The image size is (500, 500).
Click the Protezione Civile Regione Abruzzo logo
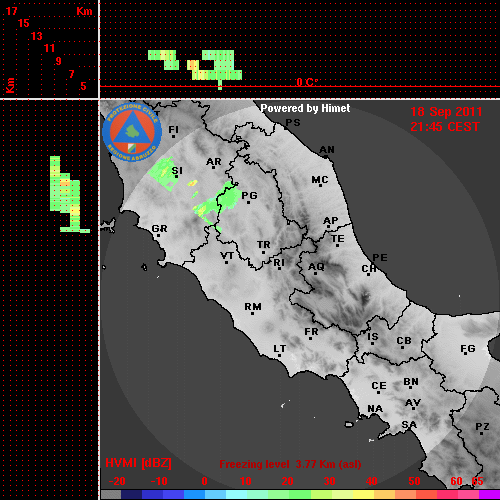[132, 132]
